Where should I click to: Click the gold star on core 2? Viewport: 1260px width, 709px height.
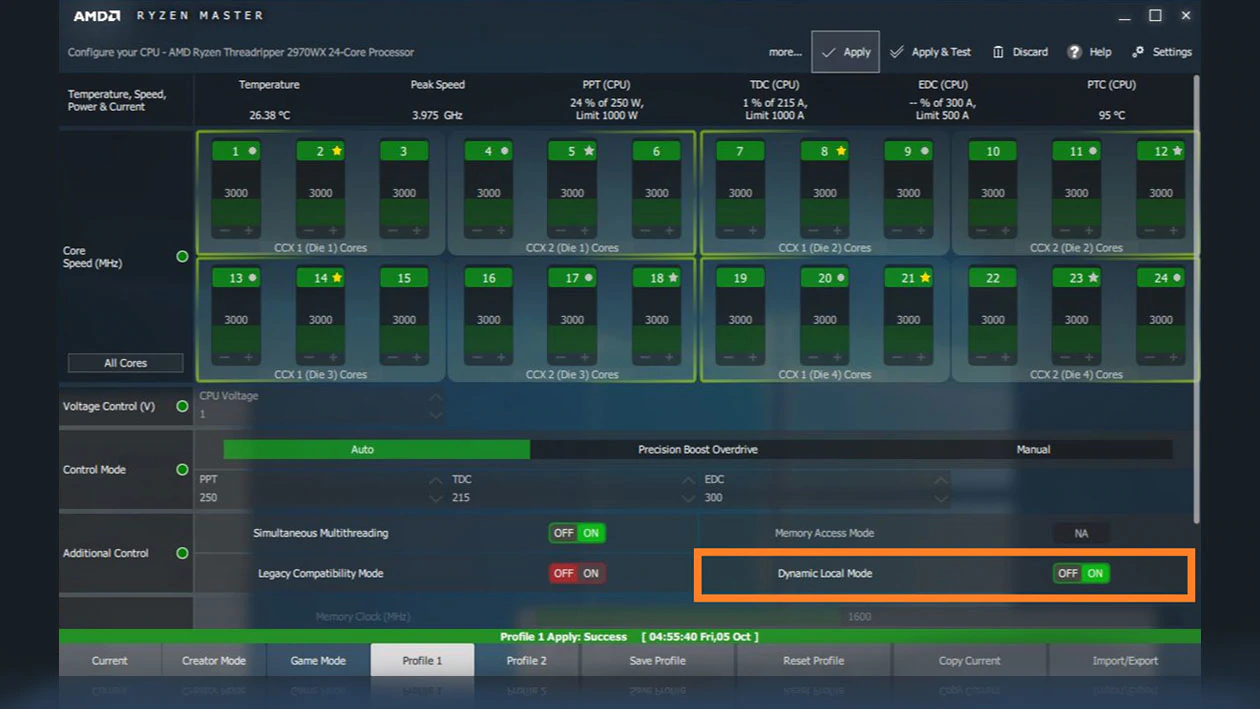point(337,152)
